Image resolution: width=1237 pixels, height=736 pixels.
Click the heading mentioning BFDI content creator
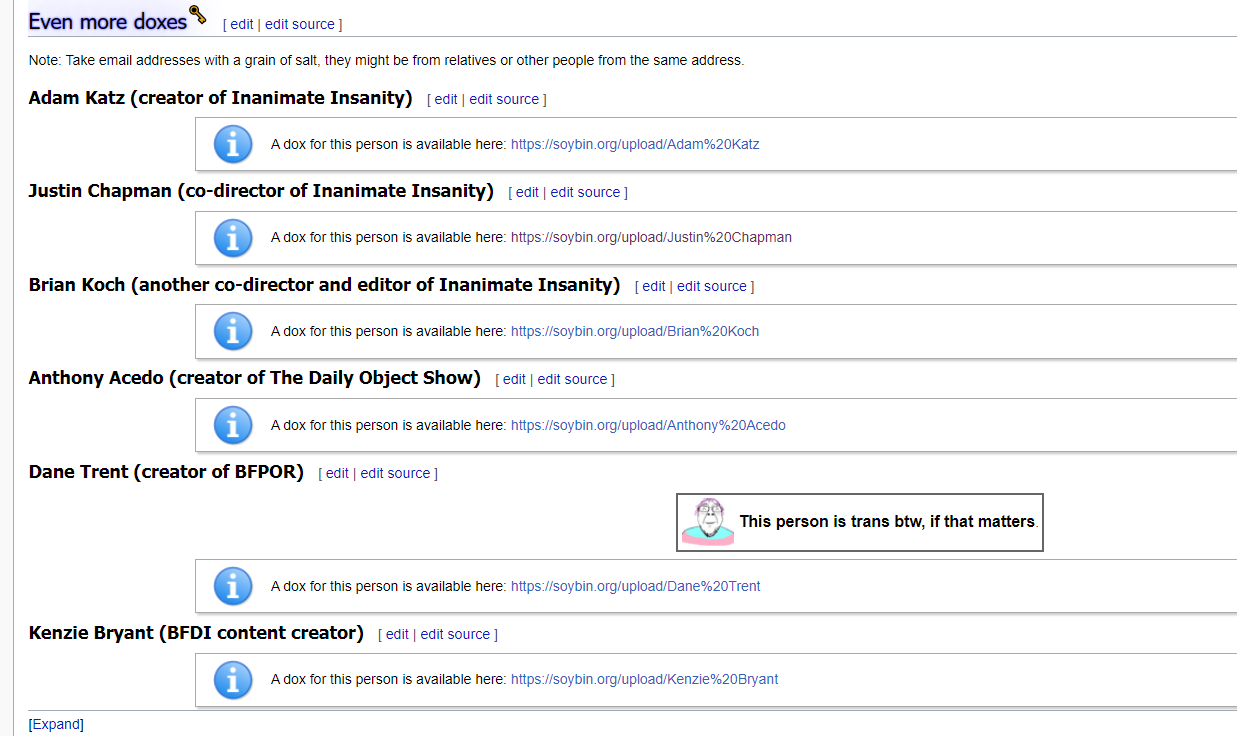tap(196, 633)
